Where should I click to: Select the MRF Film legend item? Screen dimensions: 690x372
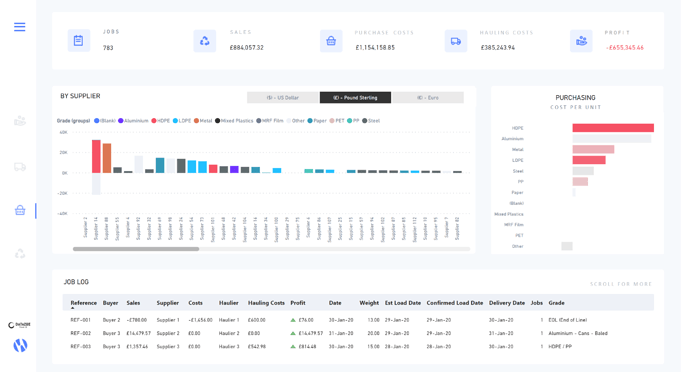tap(270, 121)
